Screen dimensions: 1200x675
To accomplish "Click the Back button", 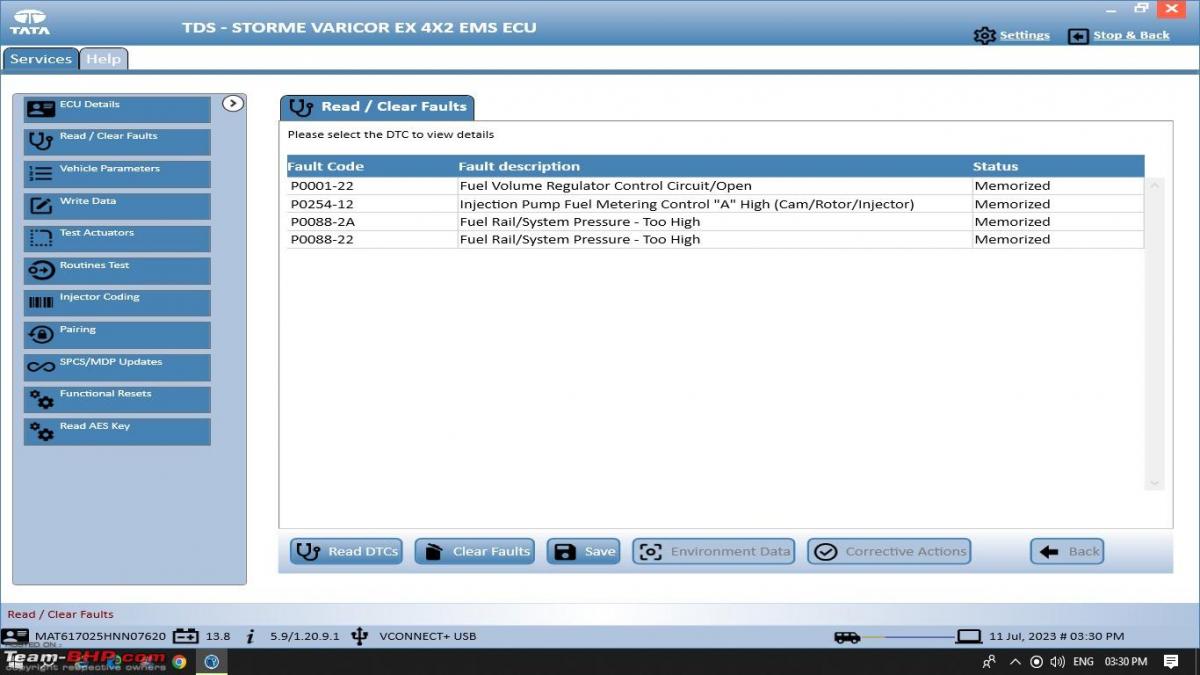I will [x=1067, y=551].
